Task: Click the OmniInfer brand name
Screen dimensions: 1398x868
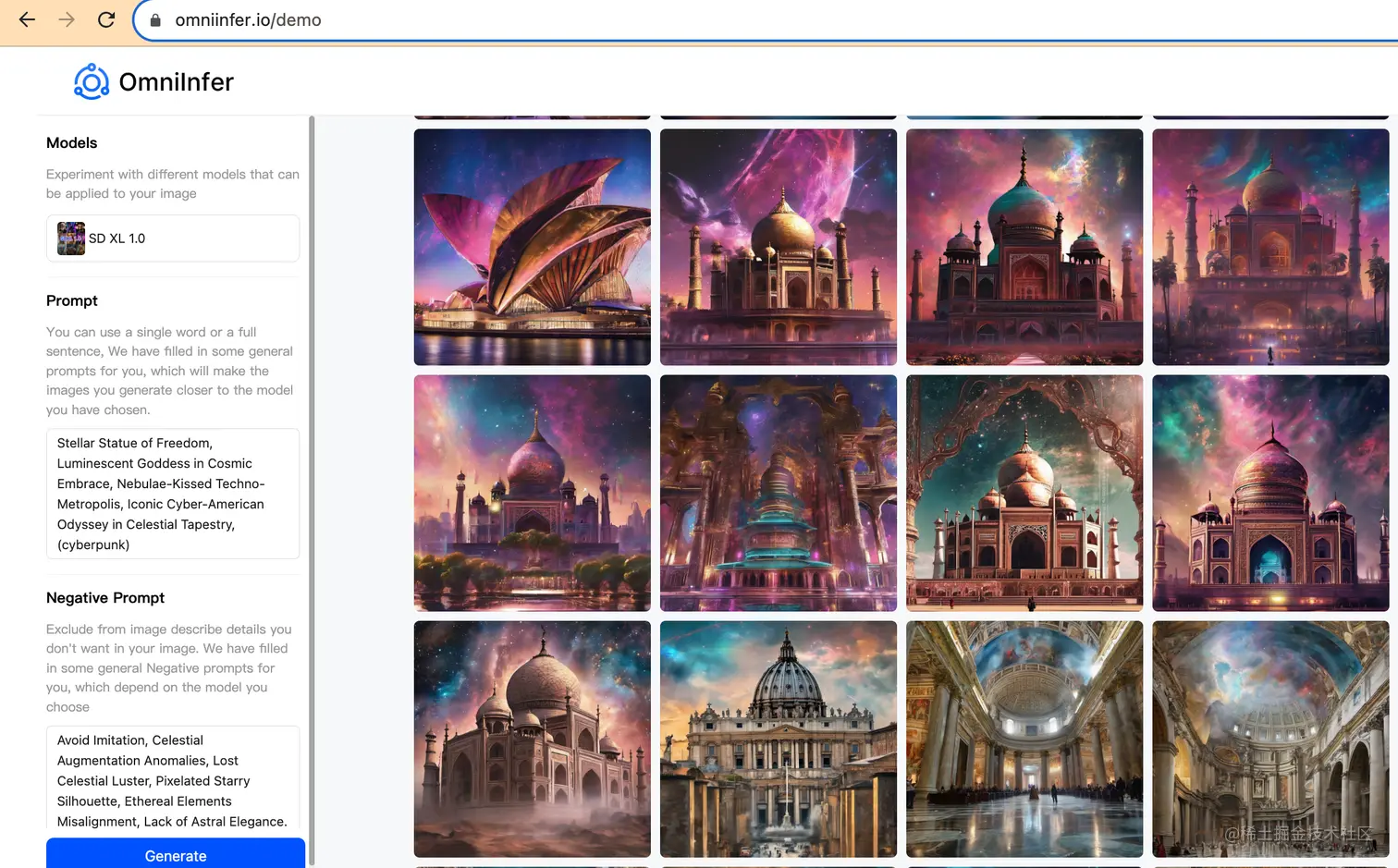Action: point(177,82)
